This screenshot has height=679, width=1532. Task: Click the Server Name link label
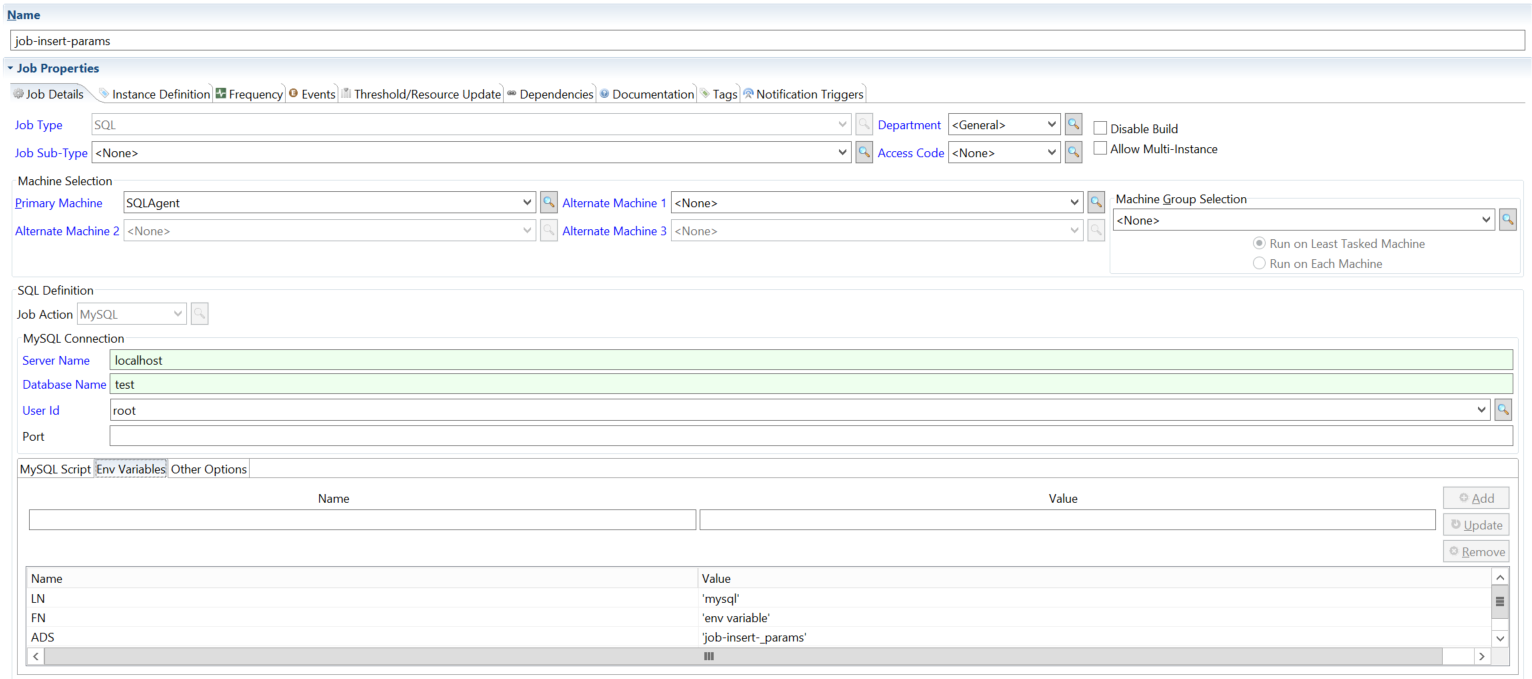56,361
